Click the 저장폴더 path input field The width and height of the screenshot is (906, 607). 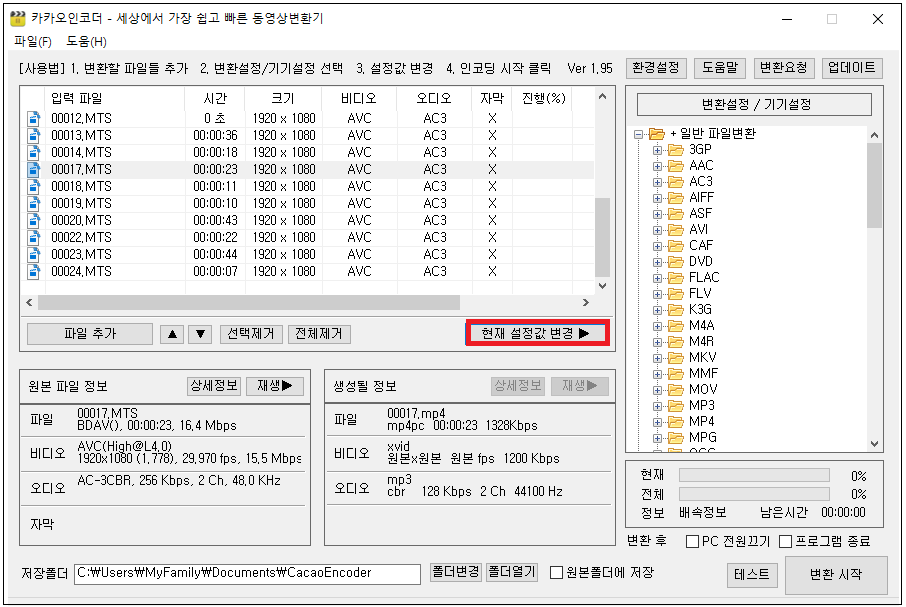click(247, 574)
